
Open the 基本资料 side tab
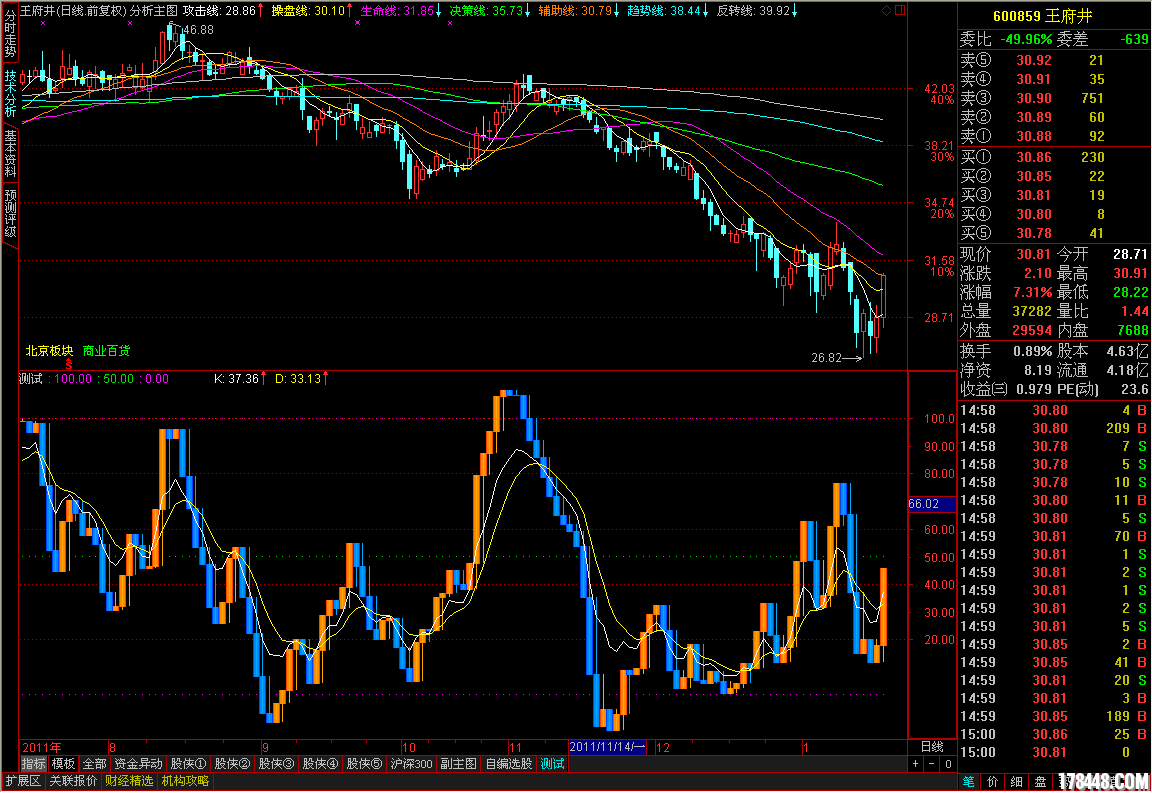(10, 154)
